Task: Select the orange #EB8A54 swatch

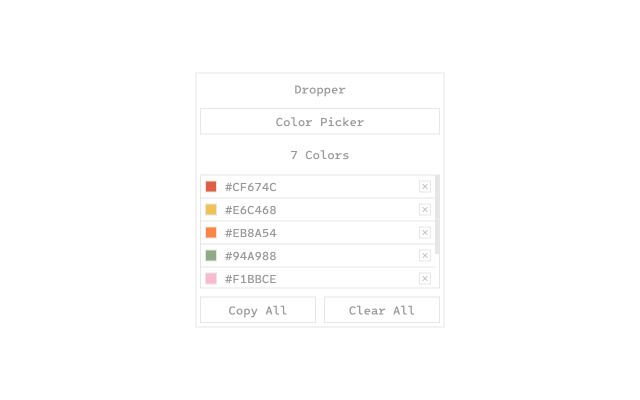Action: tap(211, 233)
